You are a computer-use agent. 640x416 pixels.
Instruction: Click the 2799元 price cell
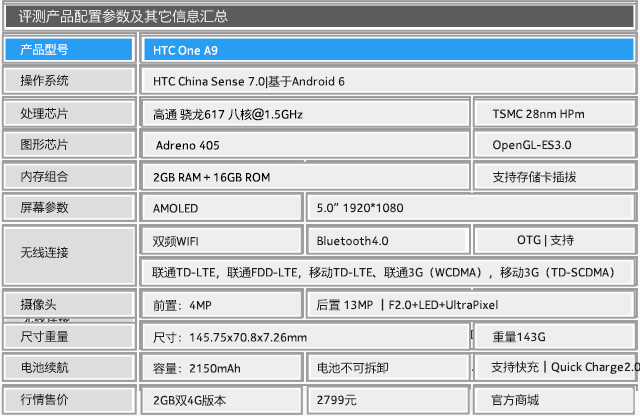[x=386, y=400]
